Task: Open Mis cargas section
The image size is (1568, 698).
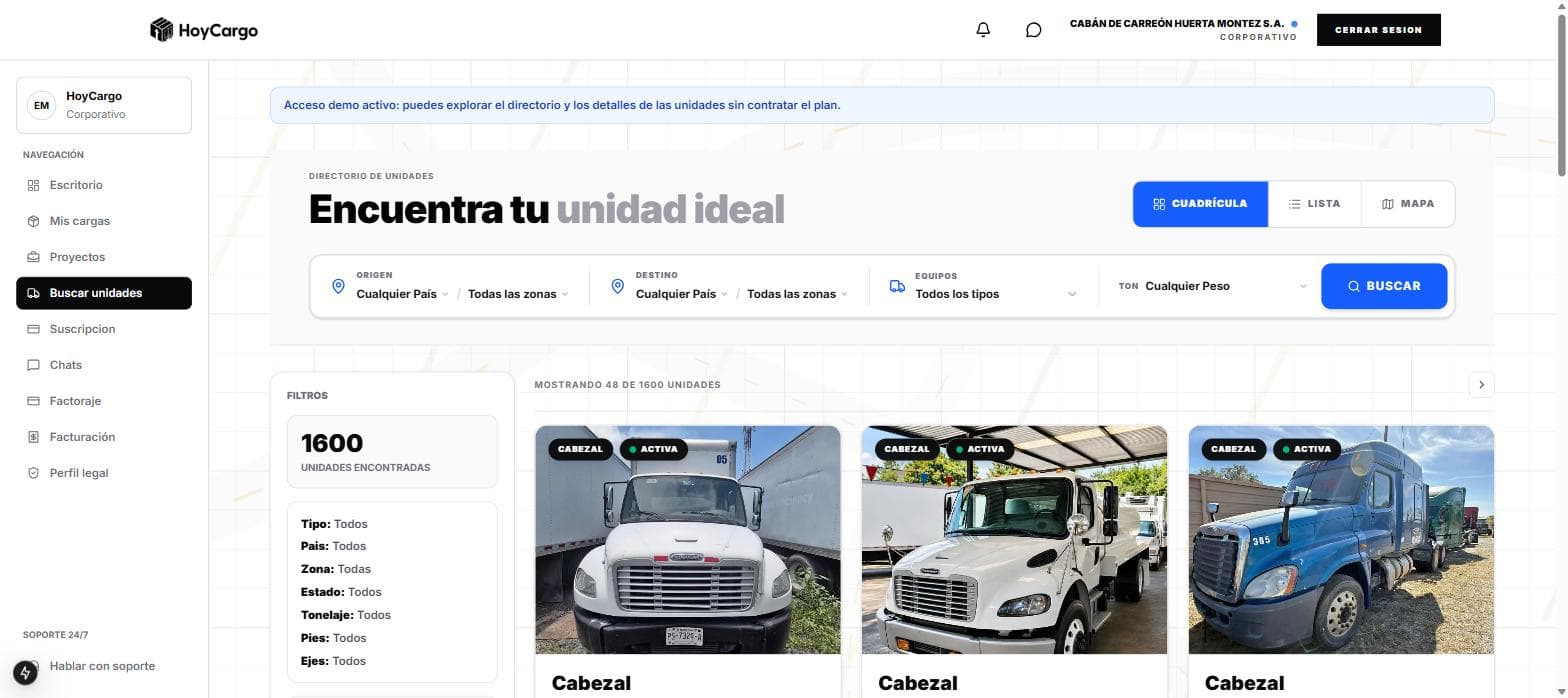Action: pos(104,221)
